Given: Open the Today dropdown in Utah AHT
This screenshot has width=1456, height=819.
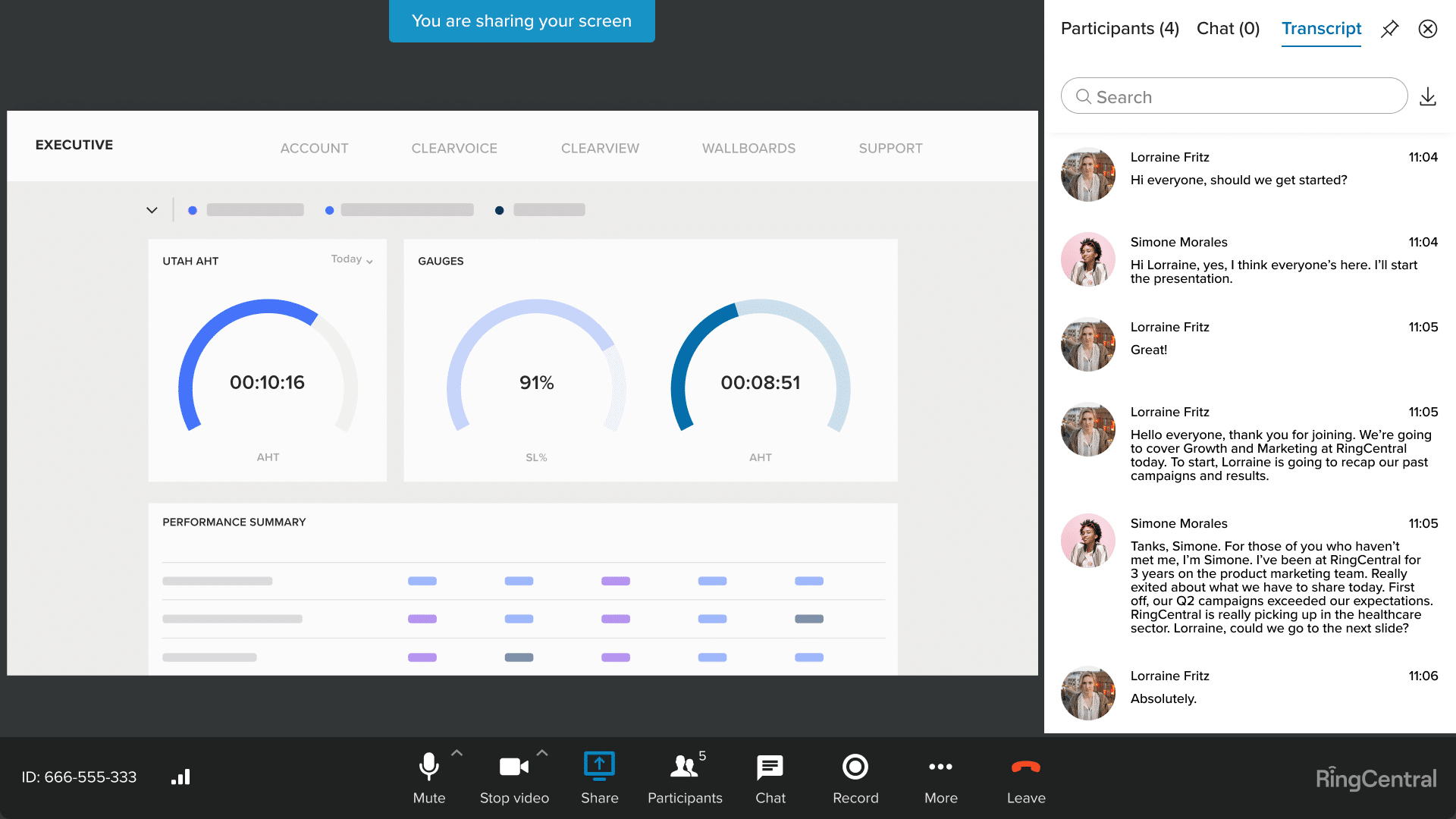Looking at the screenshot, I should pyautogui.click(x=352, y=259).
